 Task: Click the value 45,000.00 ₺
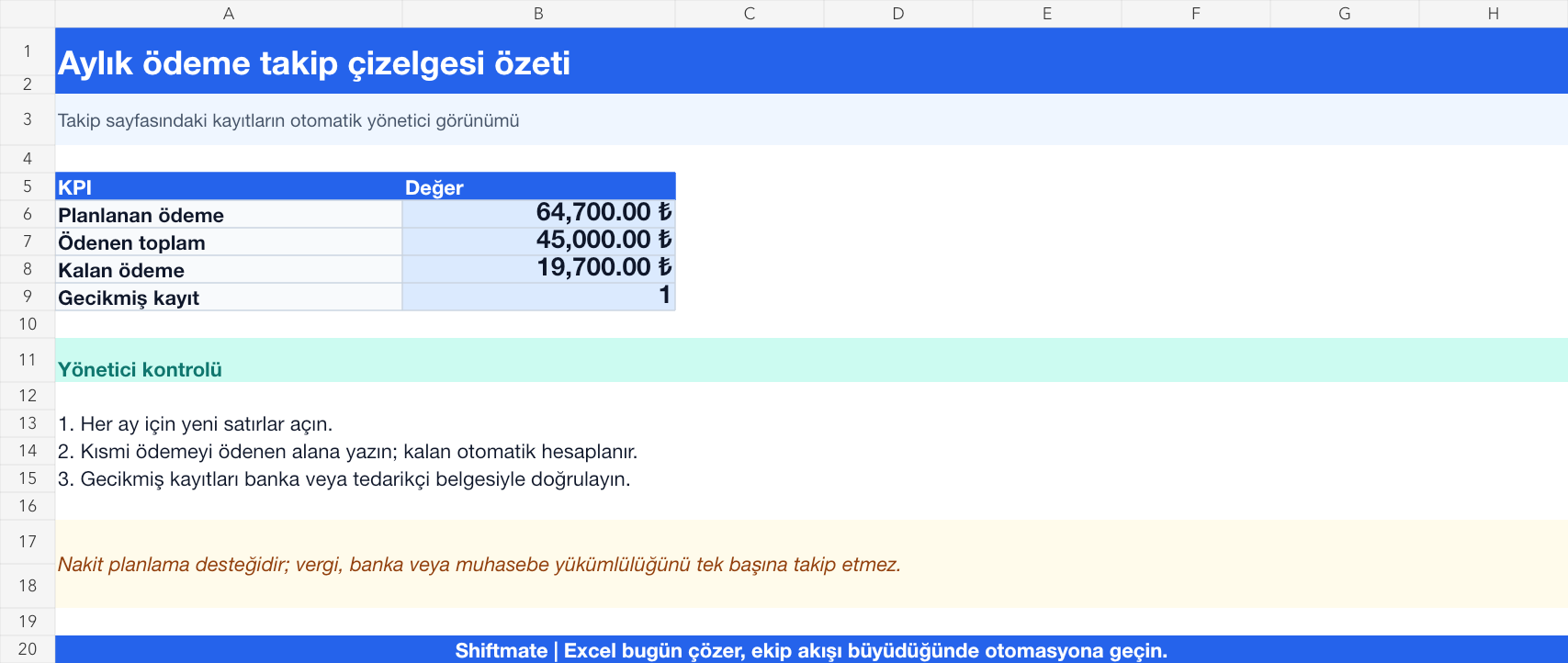(538, 242)
